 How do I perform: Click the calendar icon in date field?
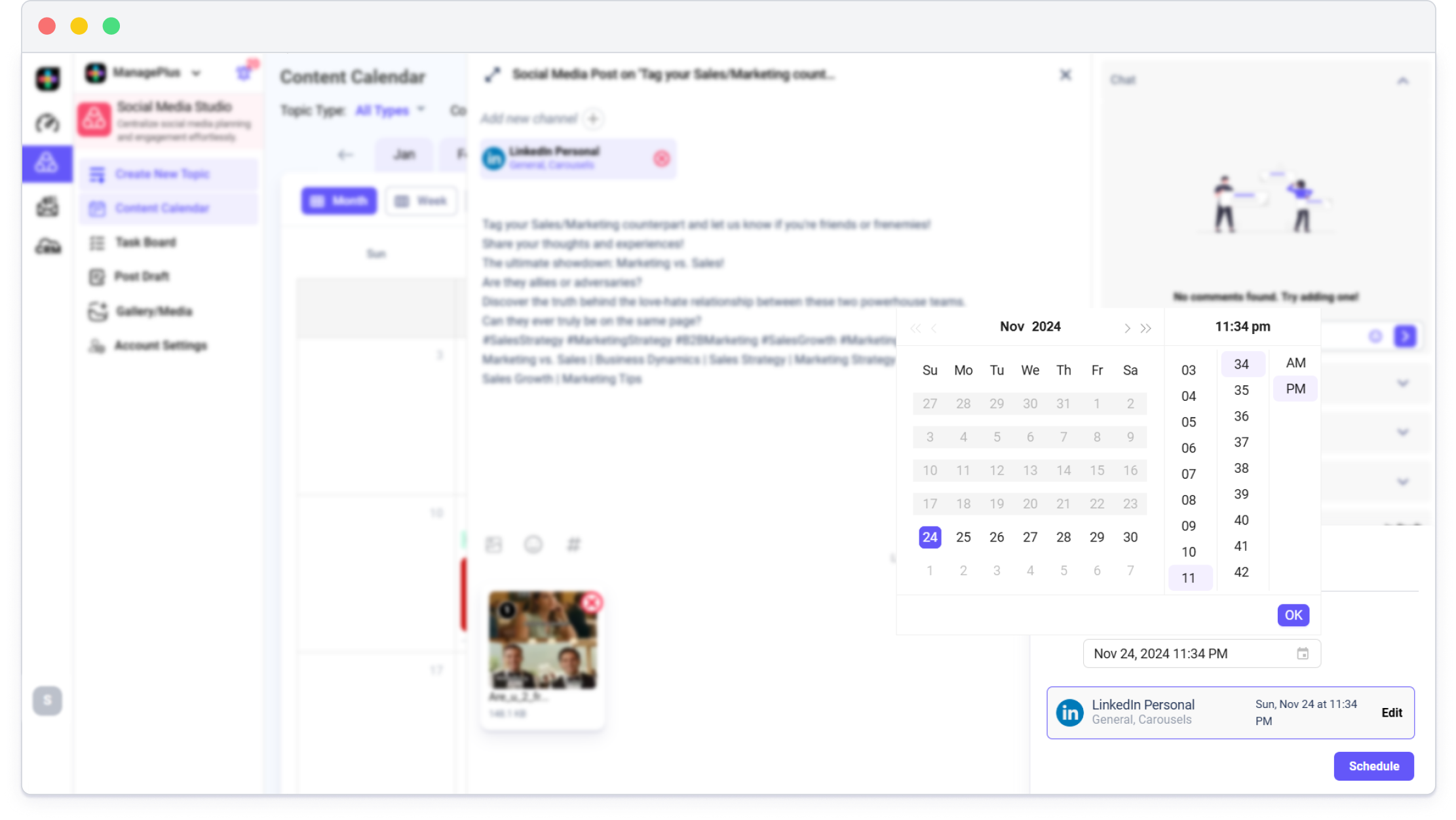pyautogui.click(x=1303, y=654)
